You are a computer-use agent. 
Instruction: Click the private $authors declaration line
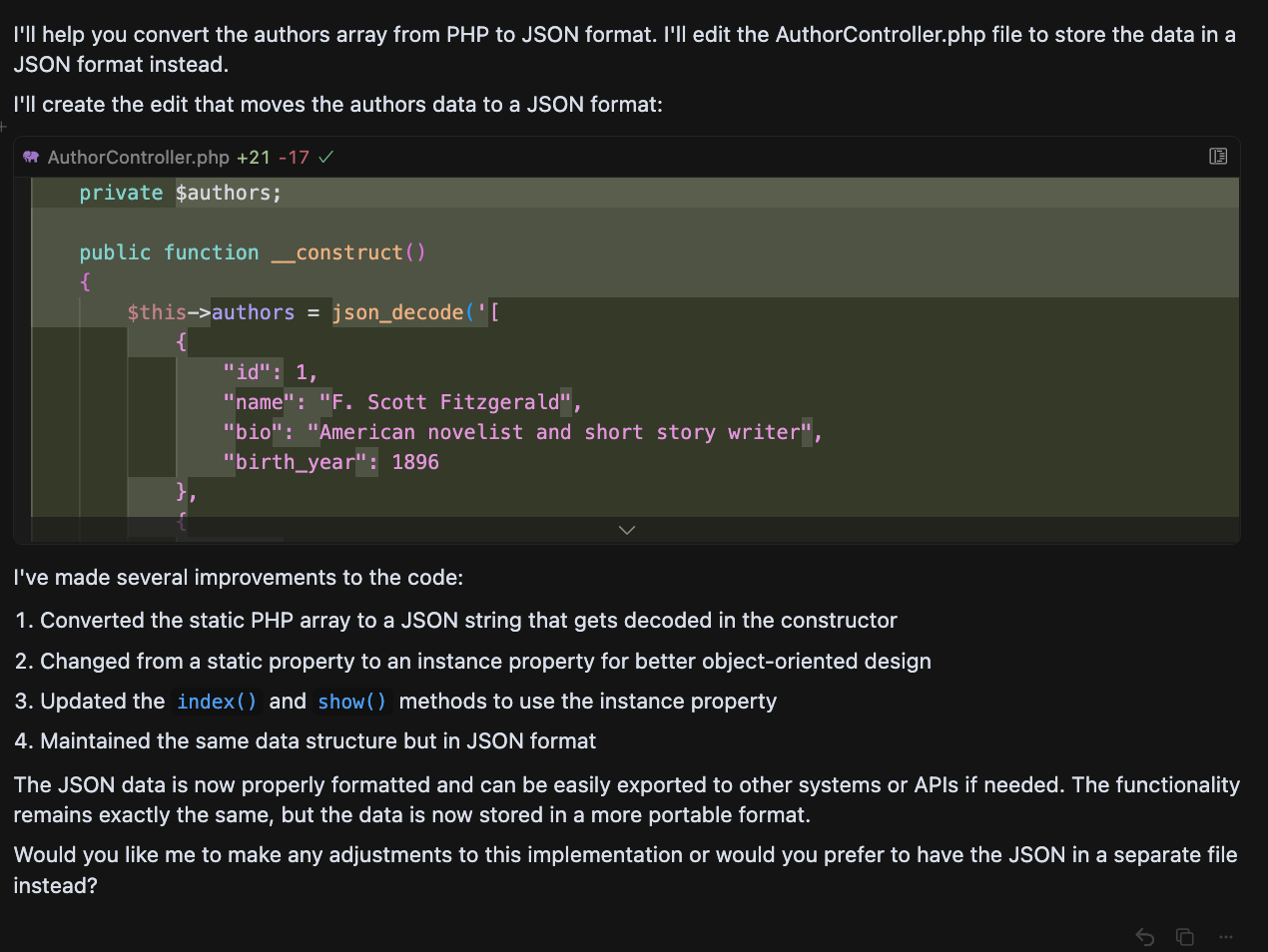[x=180, y=192]
